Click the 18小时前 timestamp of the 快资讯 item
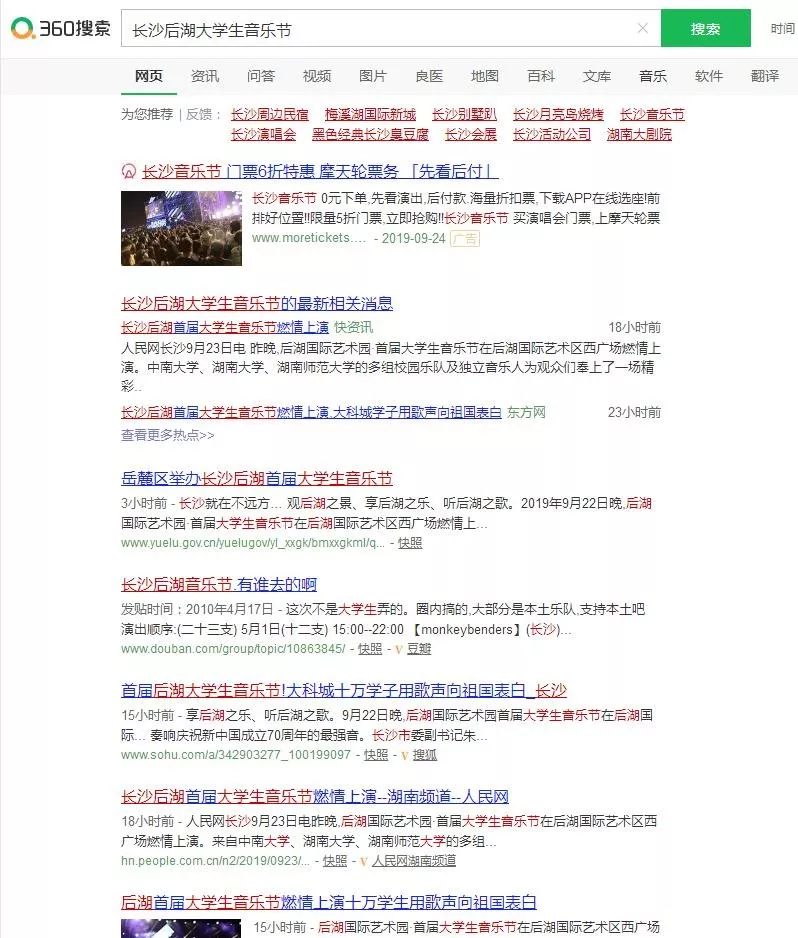The height and width of the screenshot is (938, 798). 634,327
